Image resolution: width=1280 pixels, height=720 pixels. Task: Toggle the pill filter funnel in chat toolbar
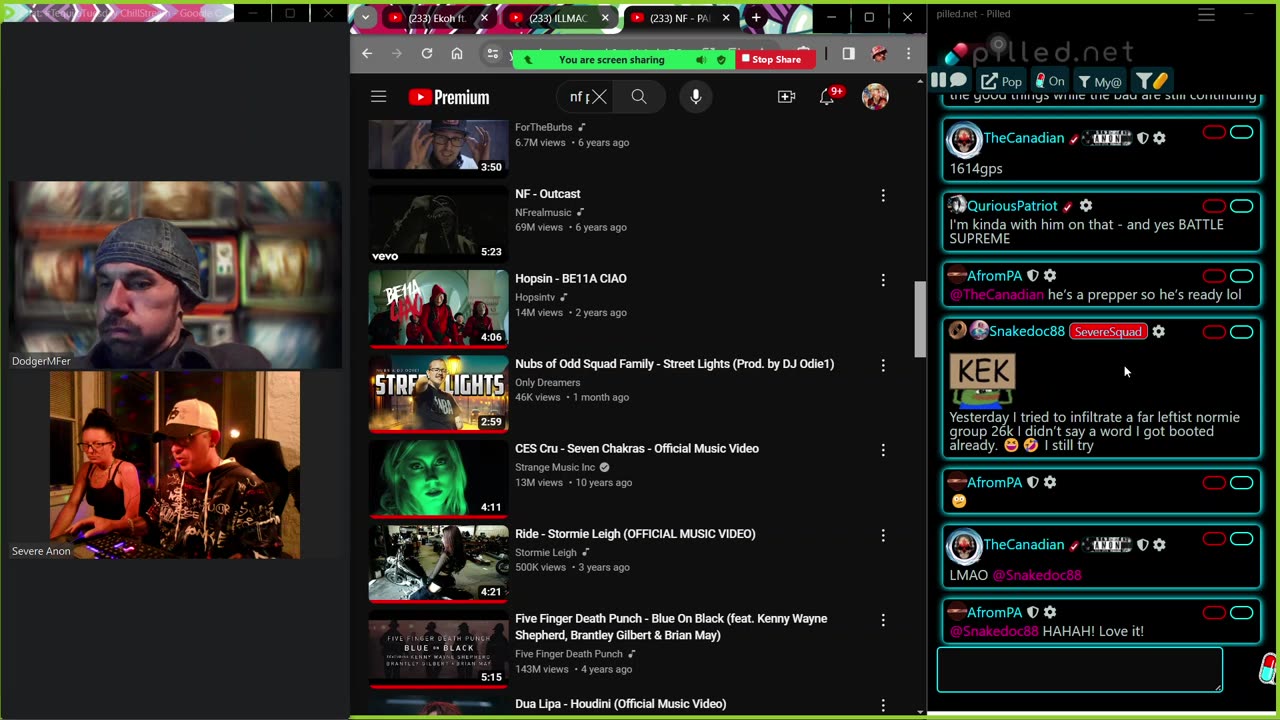pos(1151,82)
